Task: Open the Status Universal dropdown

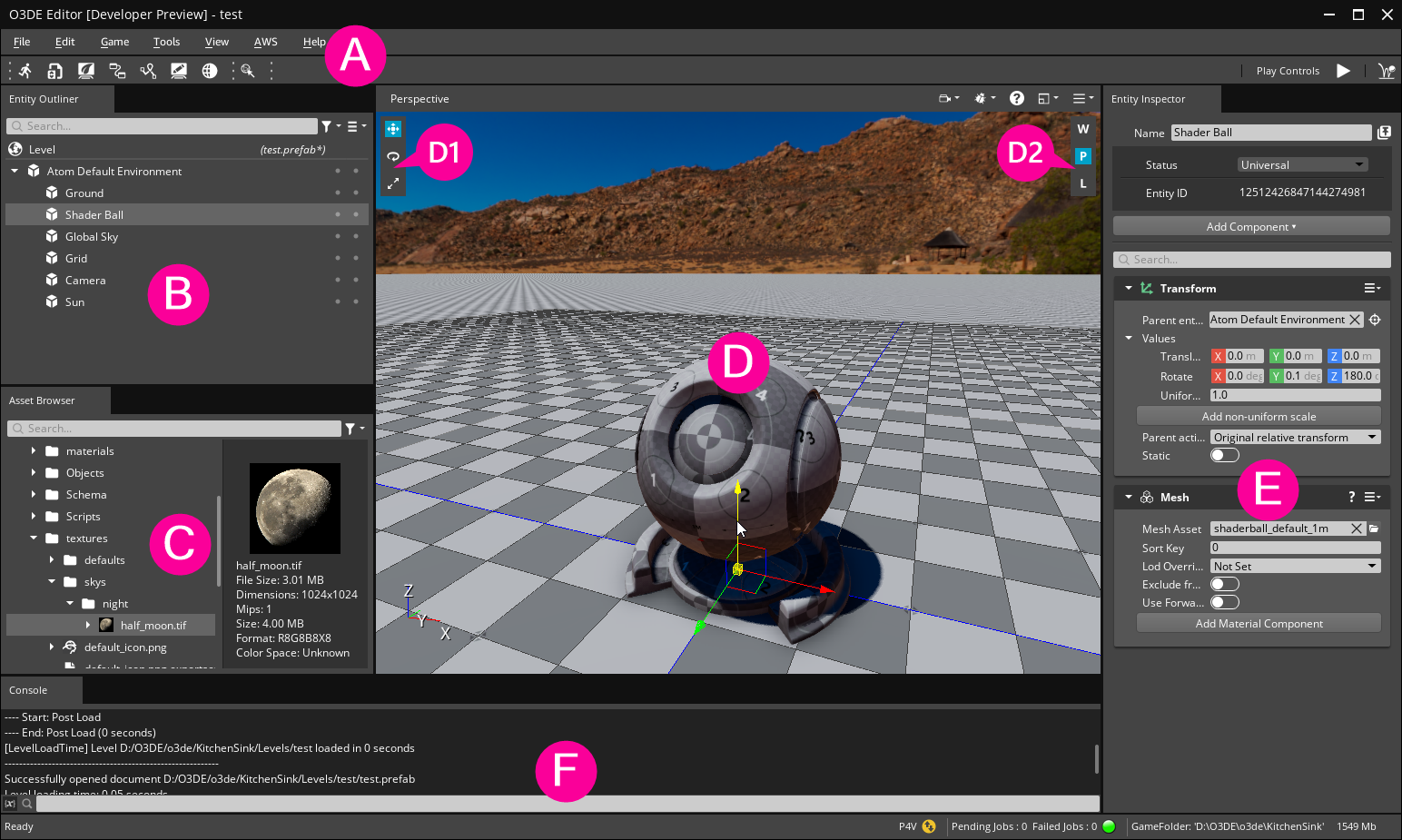Action: point(1302,164)
